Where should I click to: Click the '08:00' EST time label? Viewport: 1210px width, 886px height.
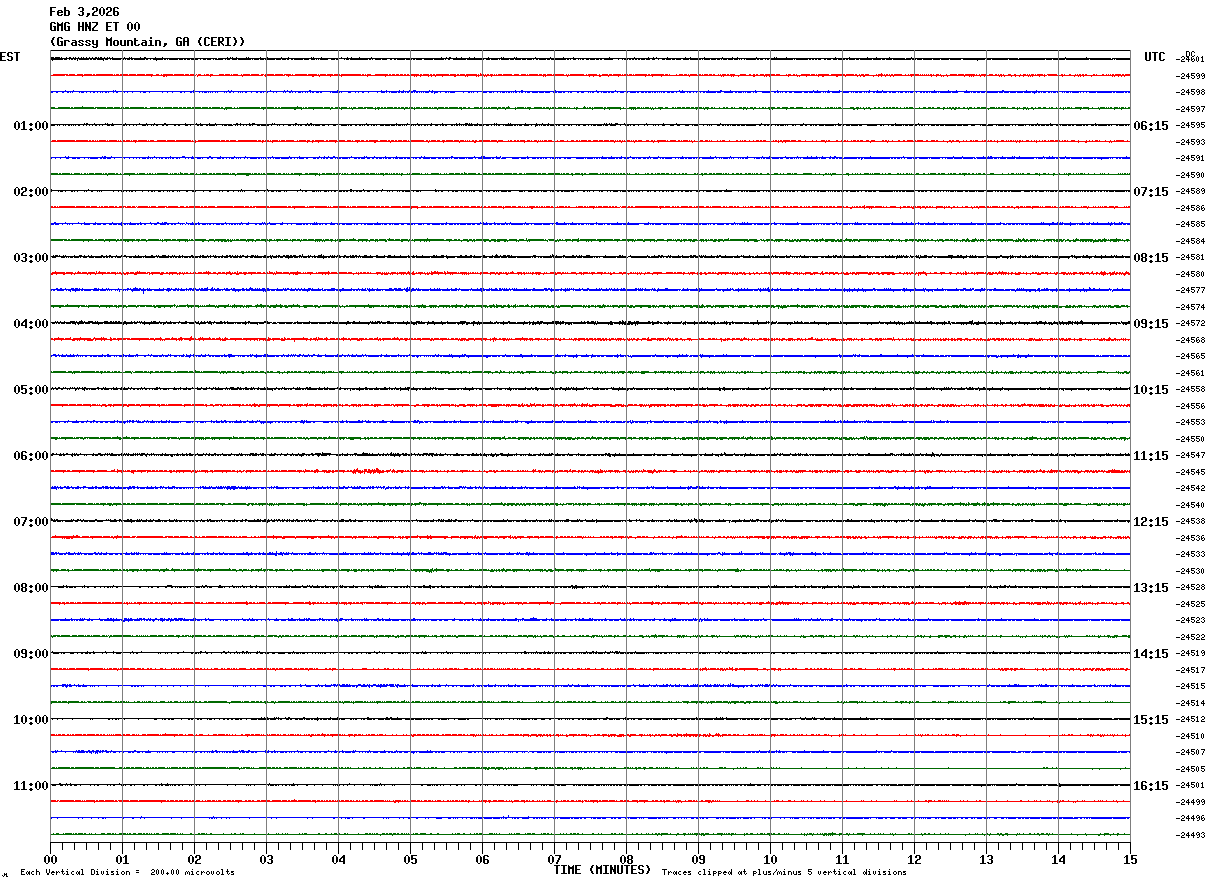pyautogui.click(x=31, y=588)
